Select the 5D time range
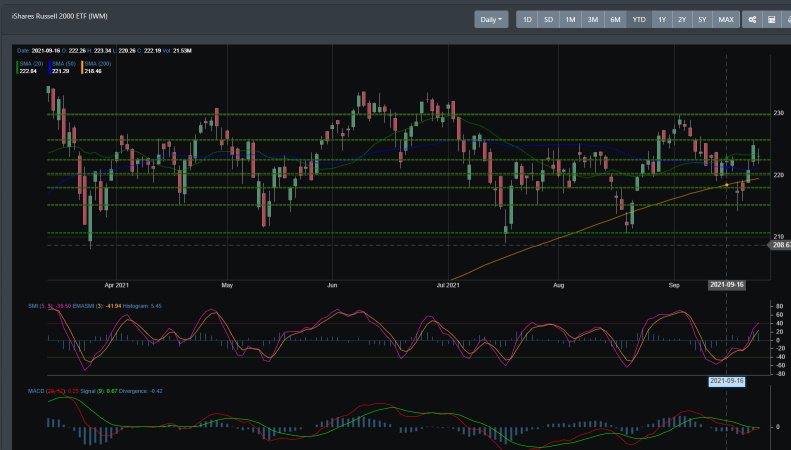Screen dimensions: 791x450 tap(548, 20)
